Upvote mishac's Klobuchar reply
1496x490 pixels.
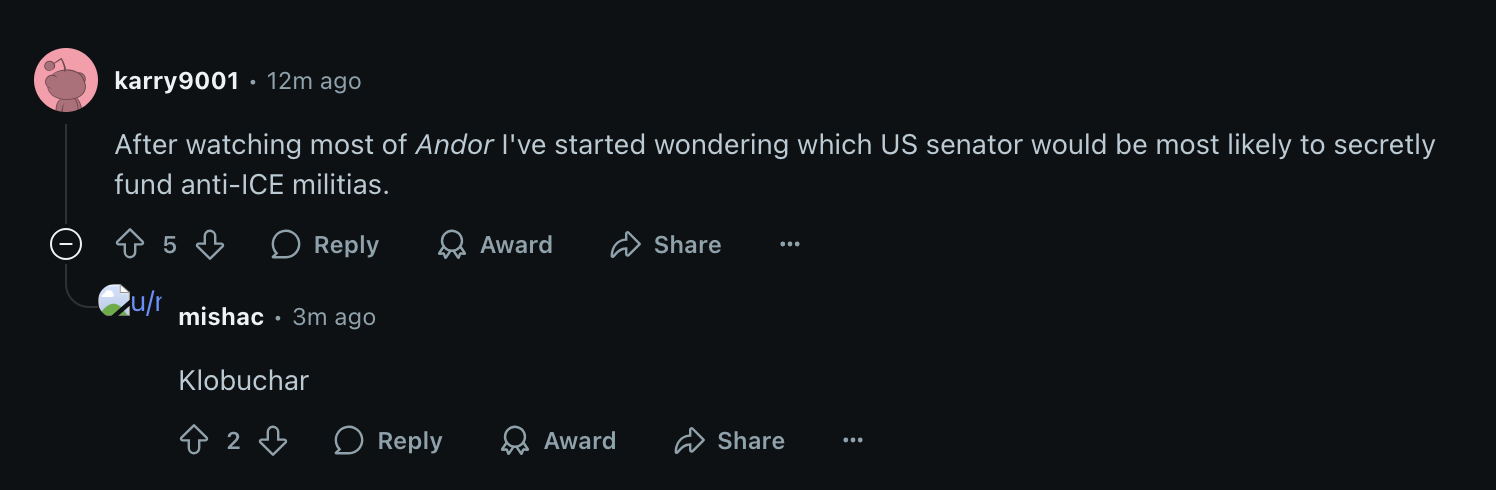coord(194,441)
